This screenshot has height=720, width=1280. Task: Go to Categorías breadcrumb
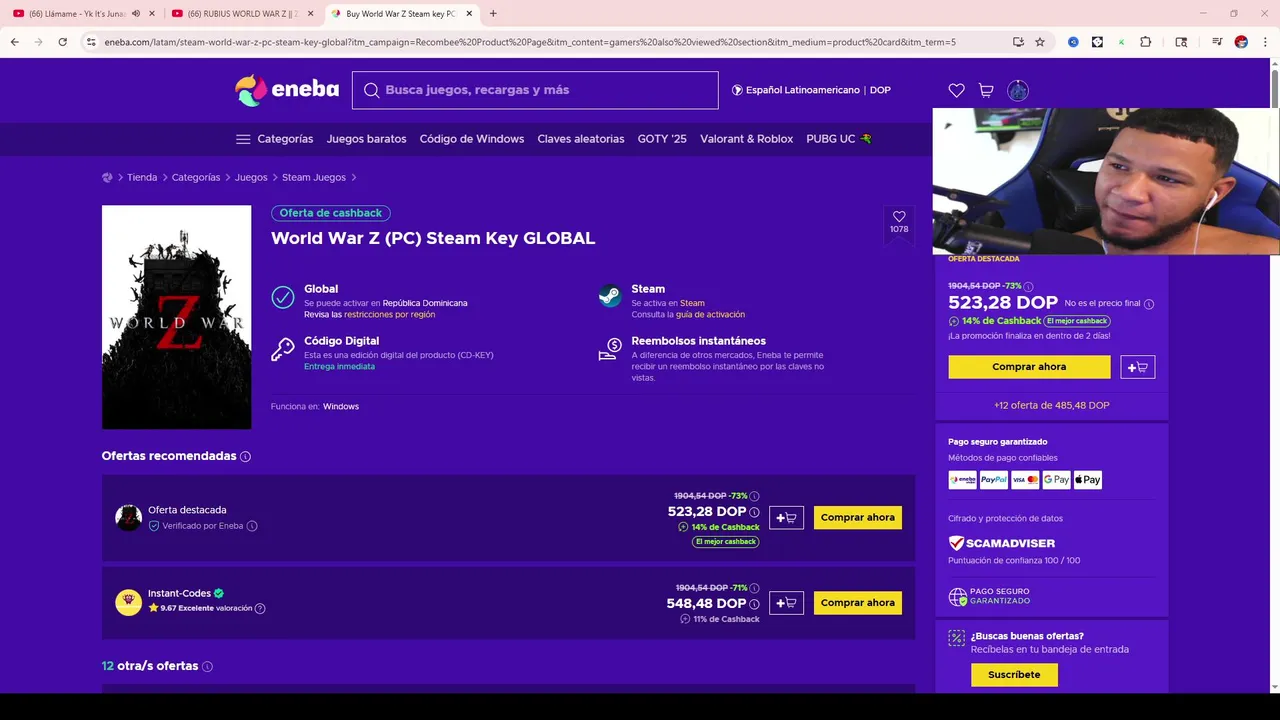click(196, 177)
